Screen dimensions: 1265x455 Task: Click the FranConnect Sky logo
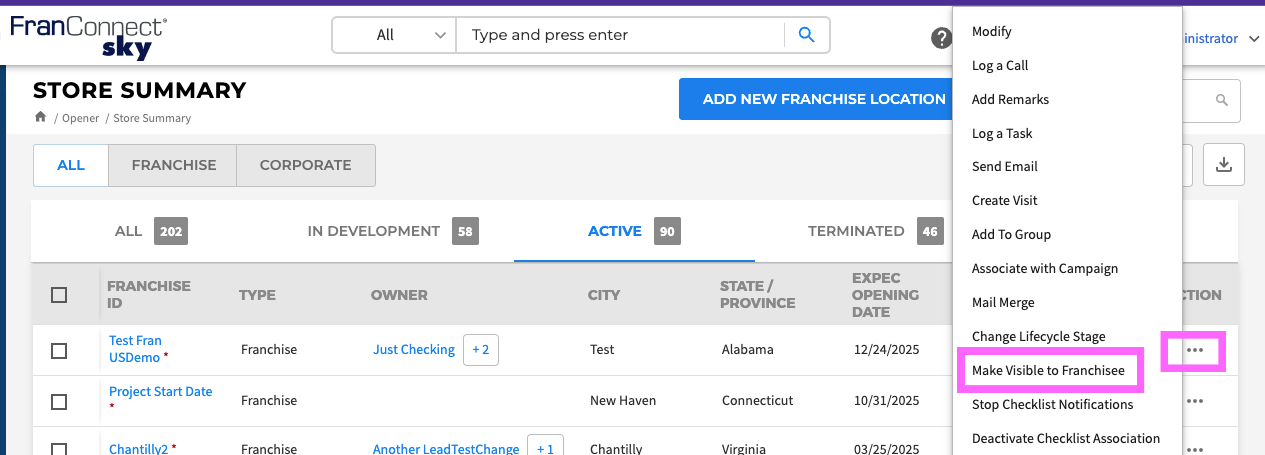(x=89, y=37)
